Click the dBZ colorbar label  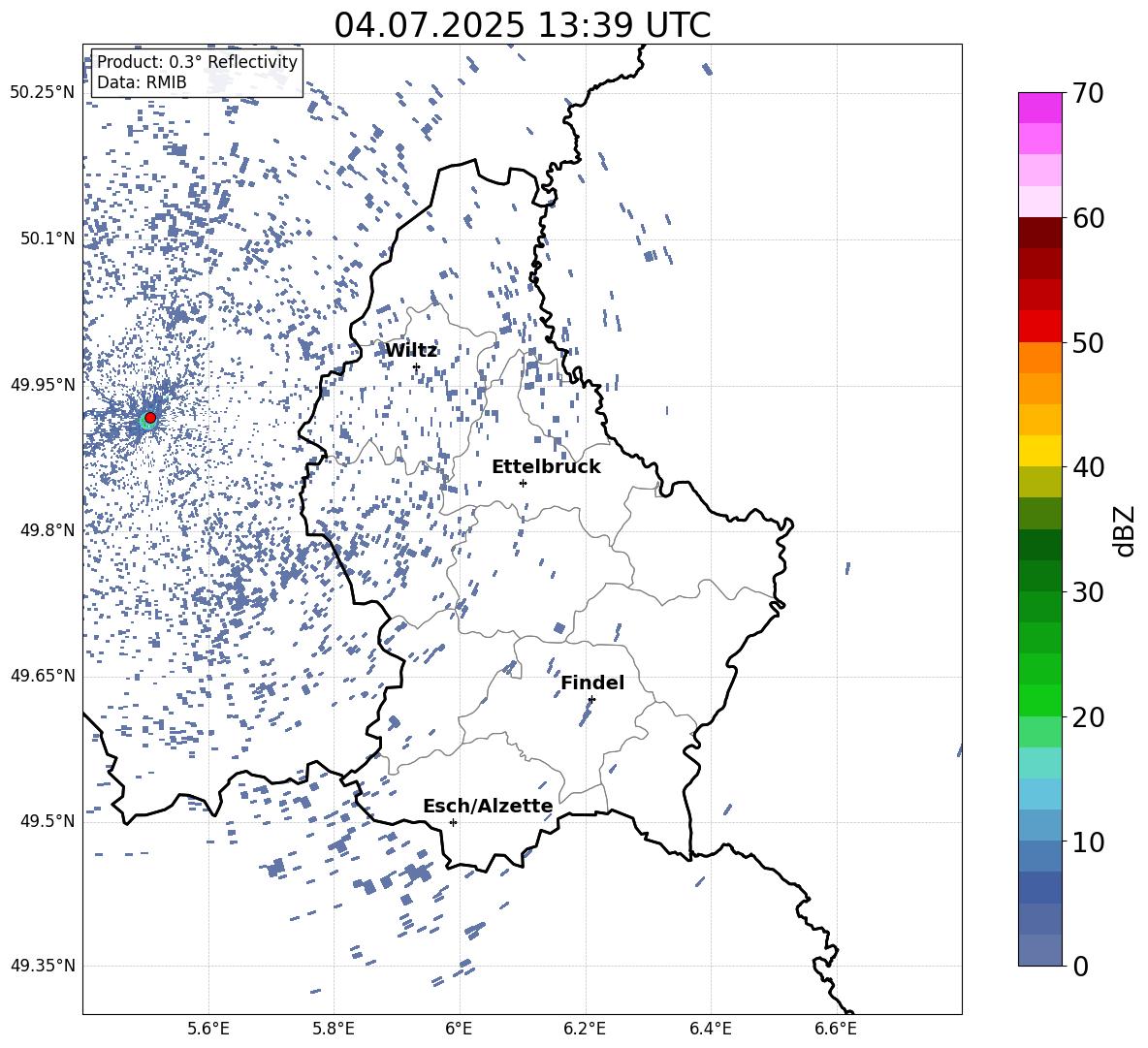coord(1123,530)
